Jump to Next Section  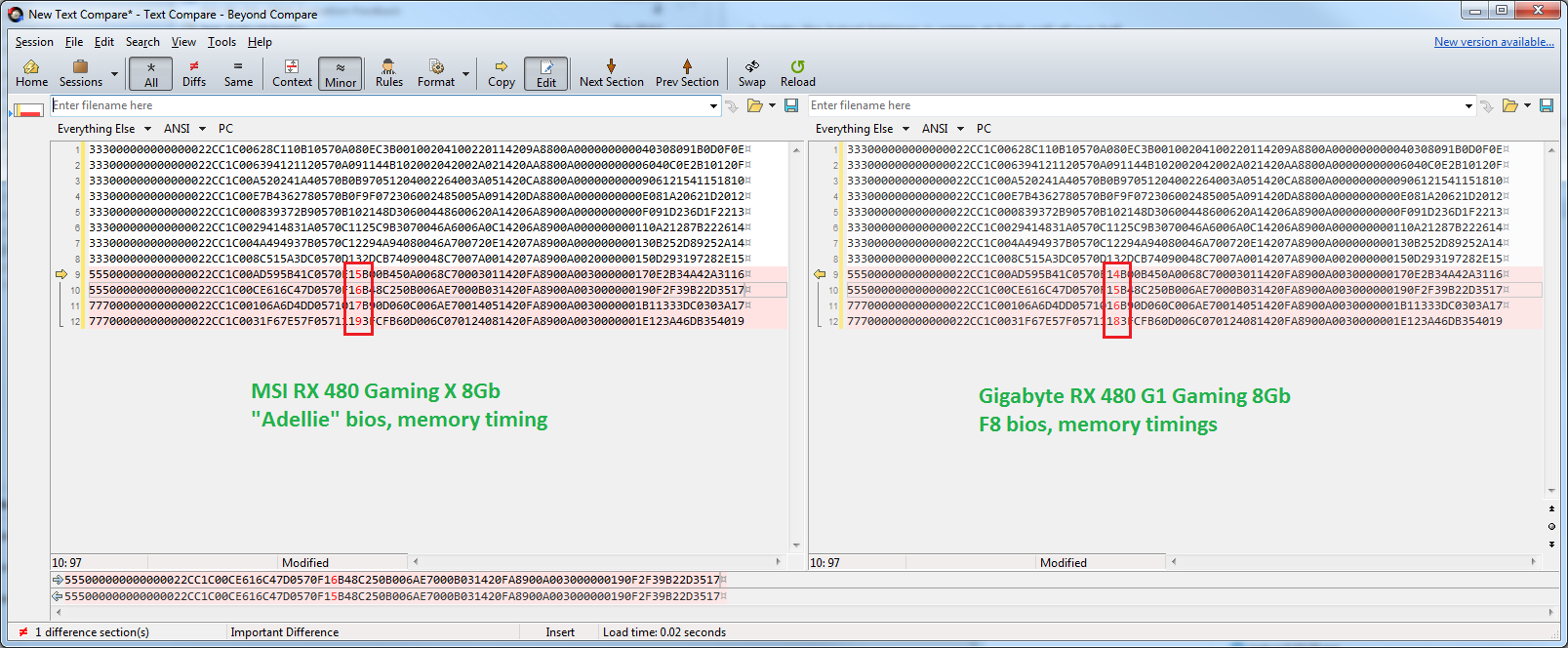pos(612,73)
